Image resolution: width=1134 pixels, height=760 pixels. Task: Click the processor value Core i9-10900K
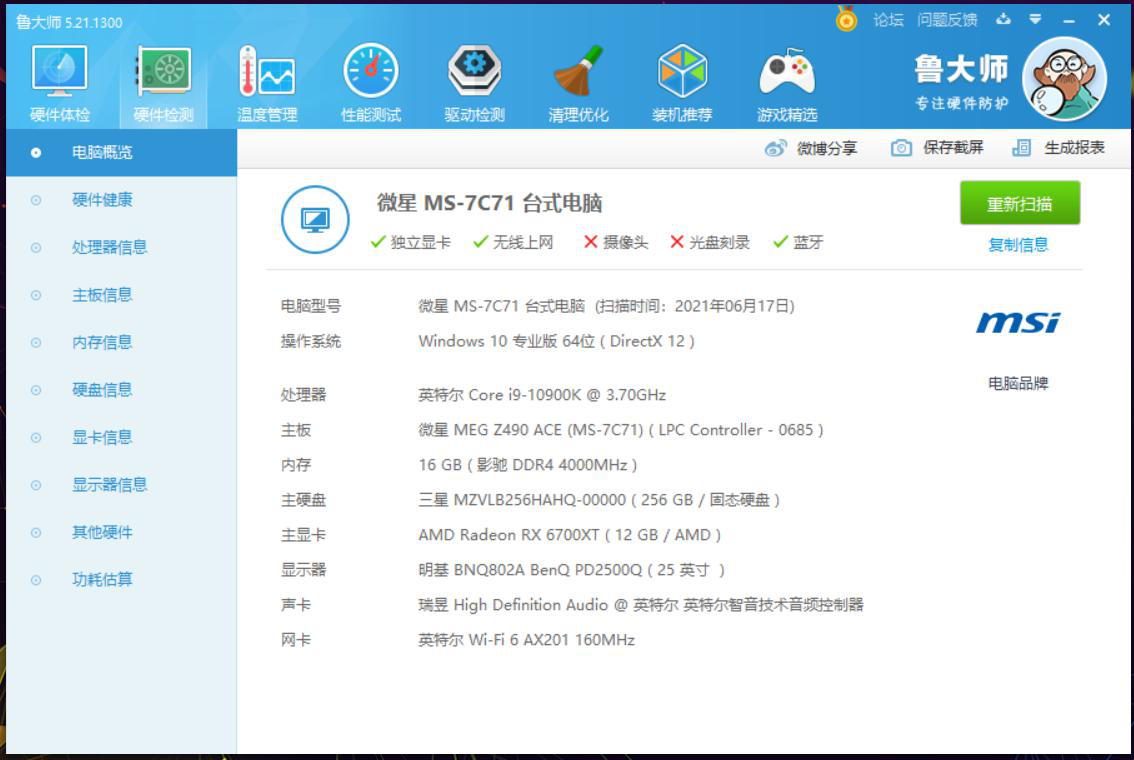pyautogui.click(x=542, y=395)
